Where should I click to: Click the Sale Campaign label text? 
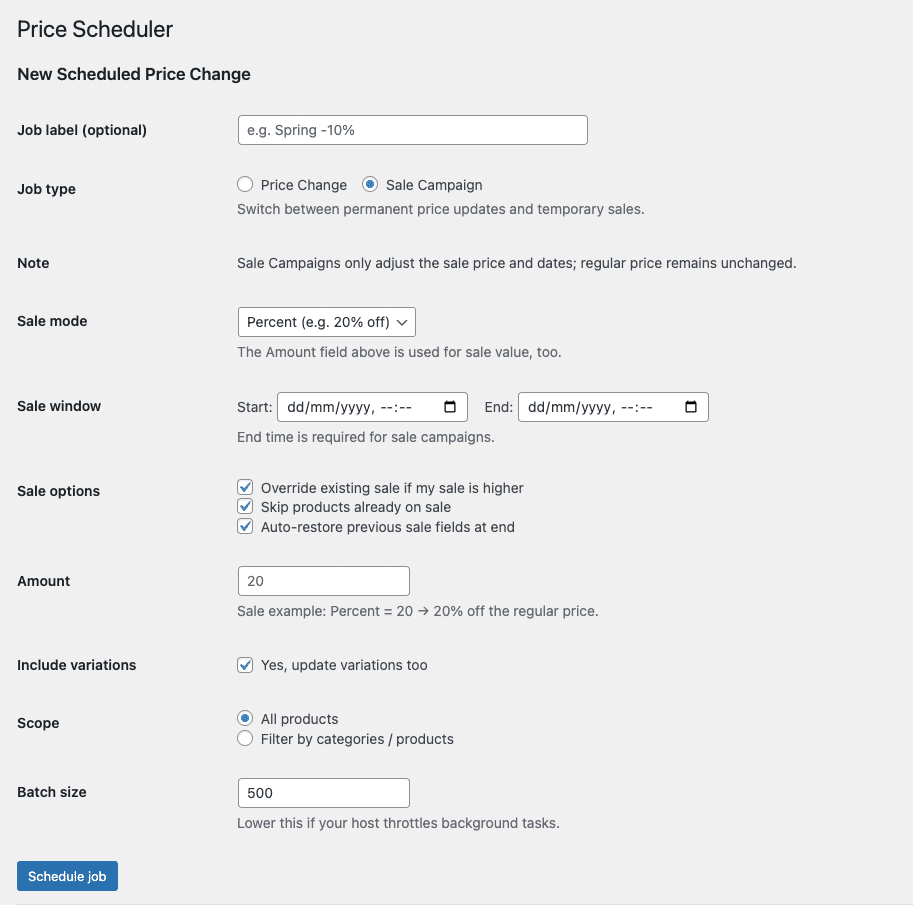(434, 185)
